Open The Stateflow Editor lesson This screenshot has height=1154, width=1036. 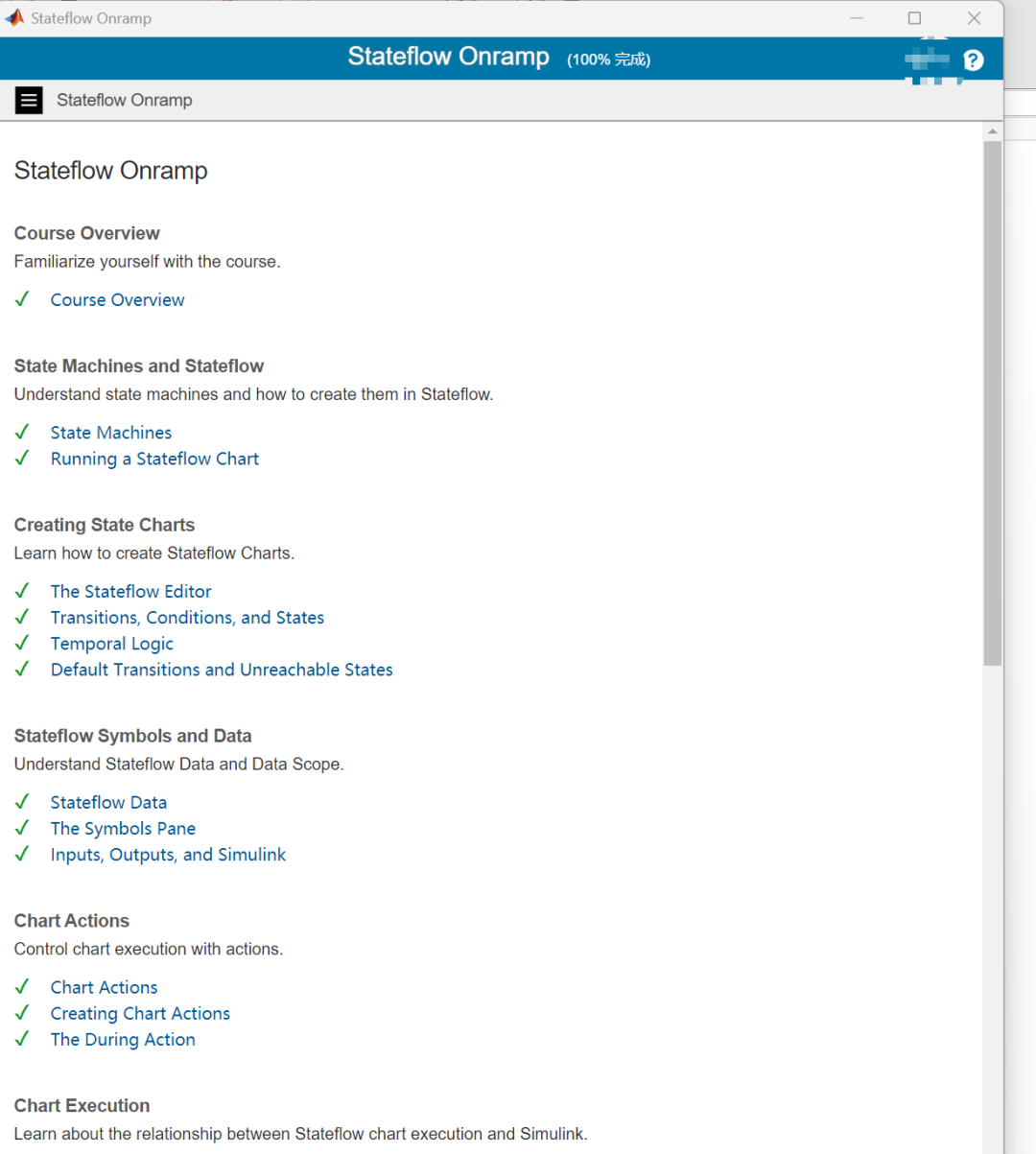tap(130, 592)
